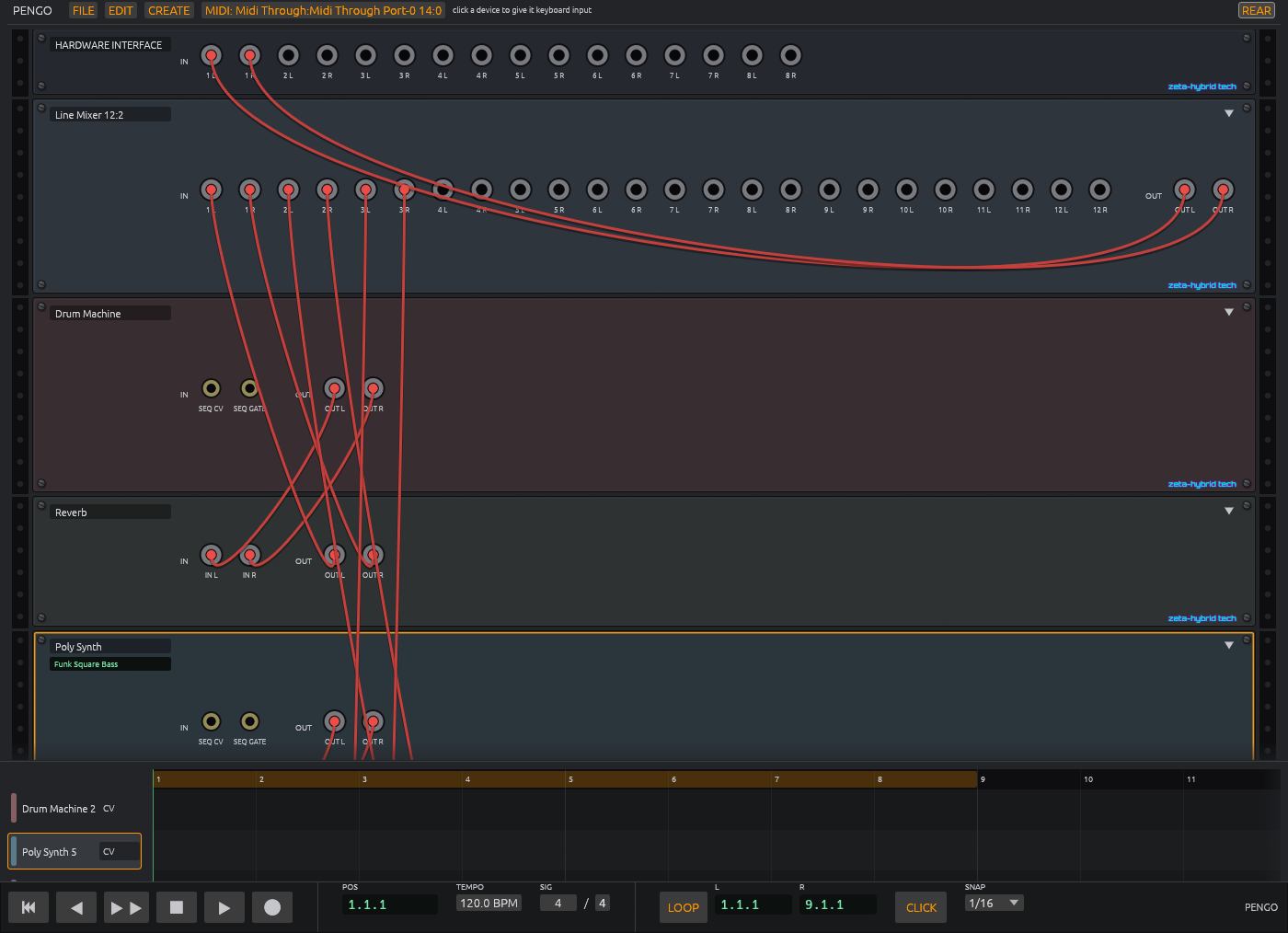The image size is (1288, 933).
Task: Open the MIDI Through port selector
Action: tap(323, 10)
